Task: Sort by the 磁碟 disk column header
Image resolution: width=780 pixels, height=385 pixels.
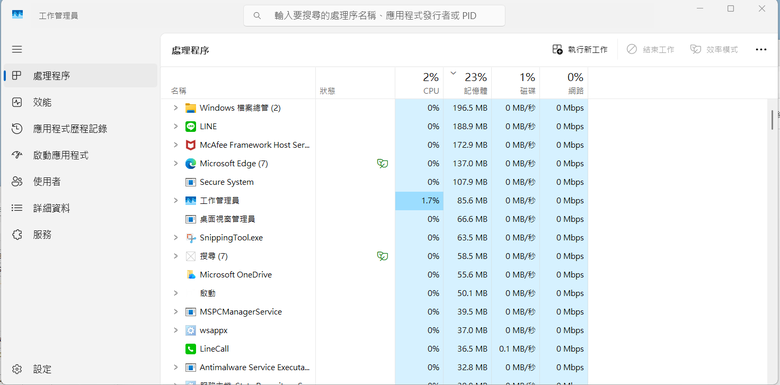Action: [x=515, y=83]
